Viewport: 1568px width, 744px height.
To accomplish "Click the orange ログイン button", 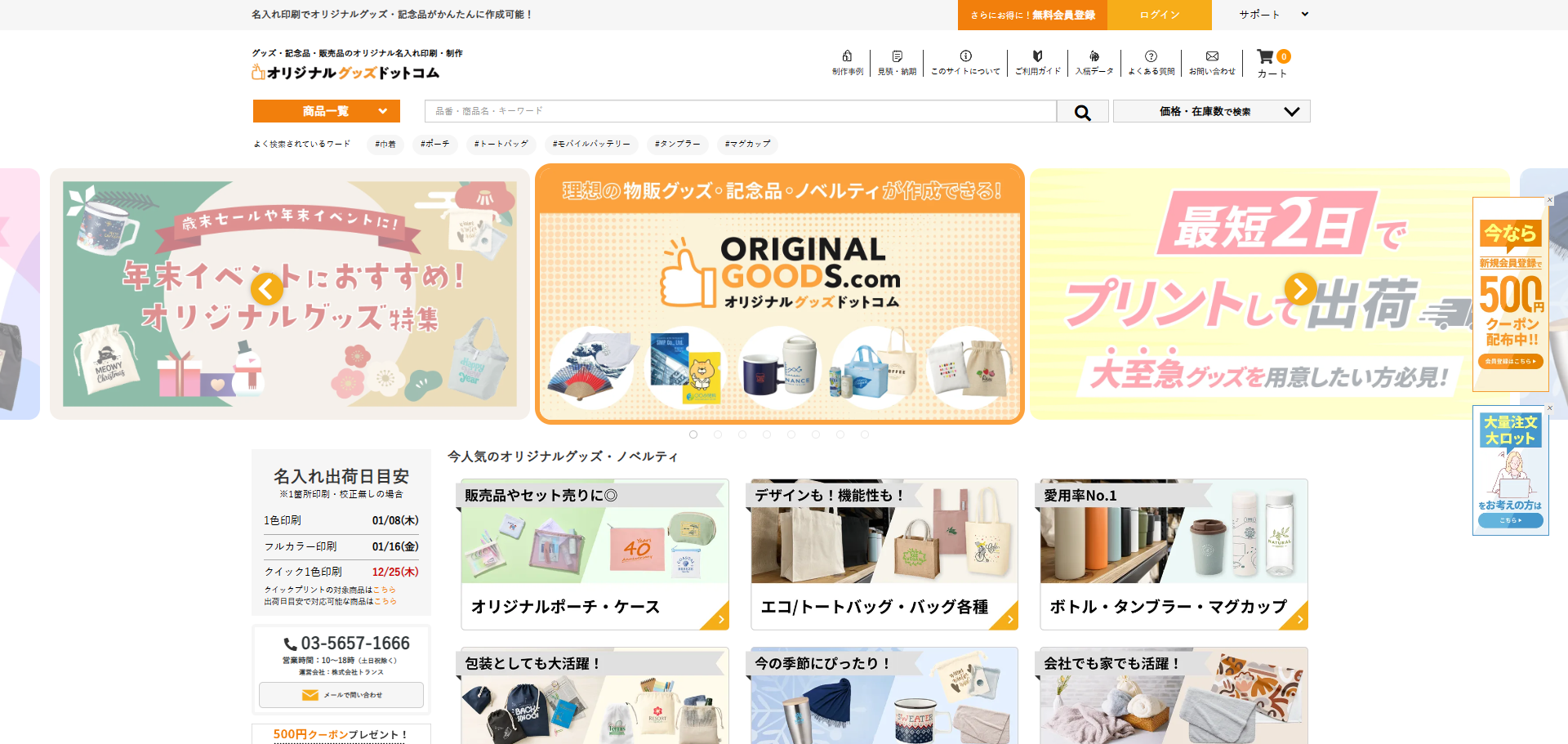I will click(1159, 14).
